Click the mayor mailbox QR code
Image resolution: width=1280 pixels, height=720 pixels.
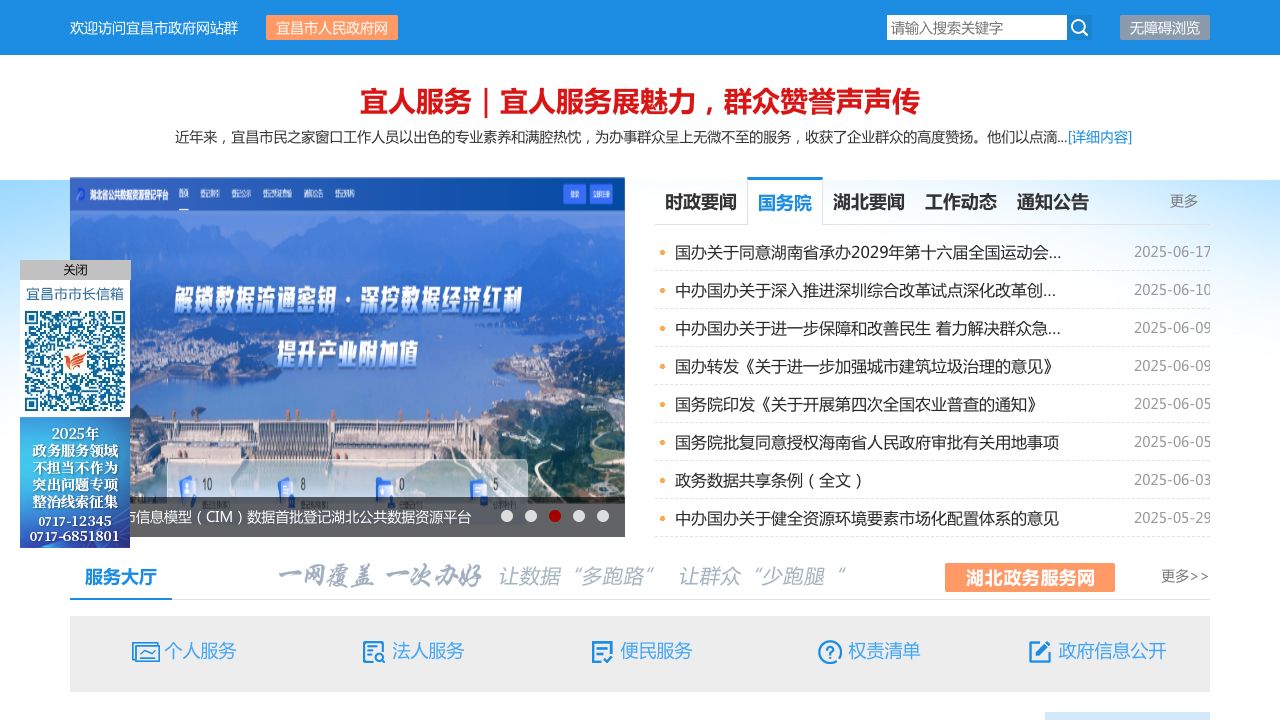(x=75, y=361)
